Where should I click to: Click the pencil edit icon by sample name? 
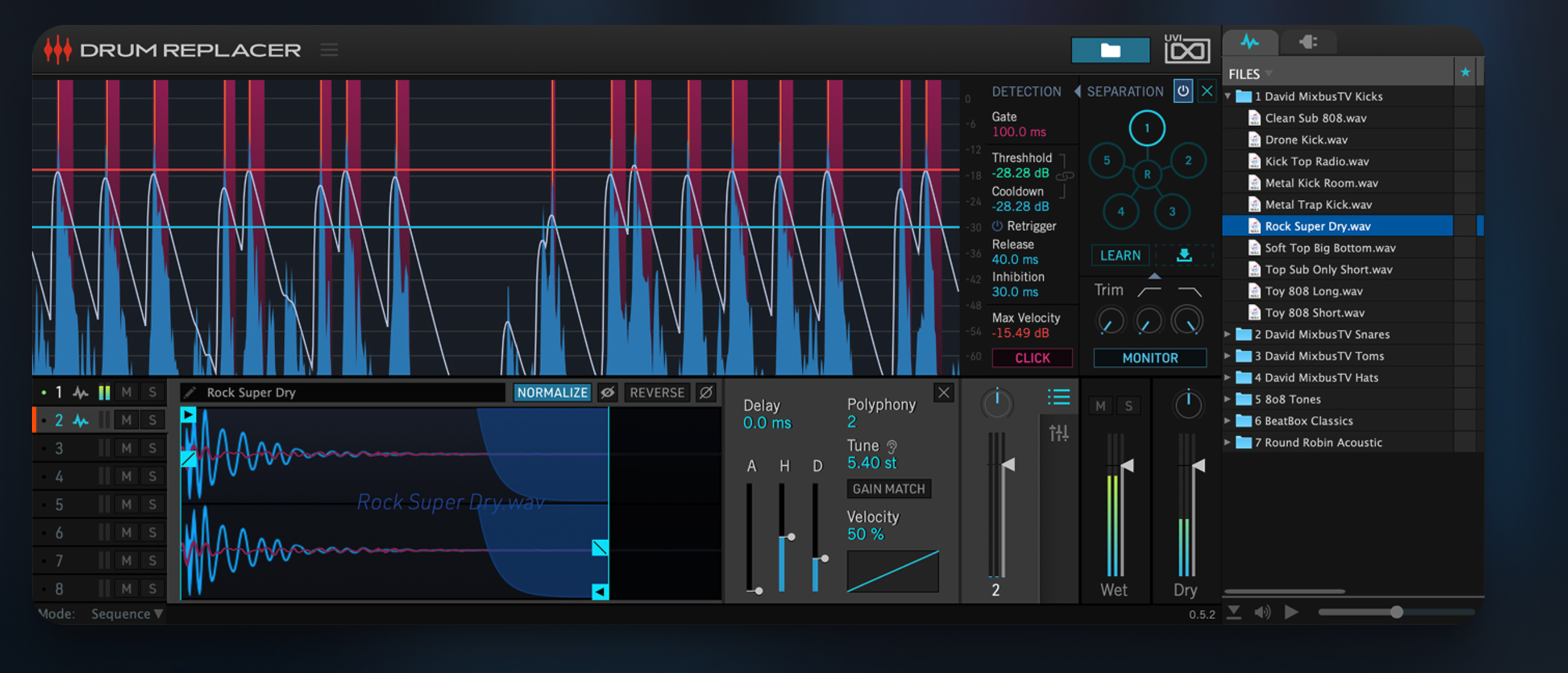pos(189,392)
